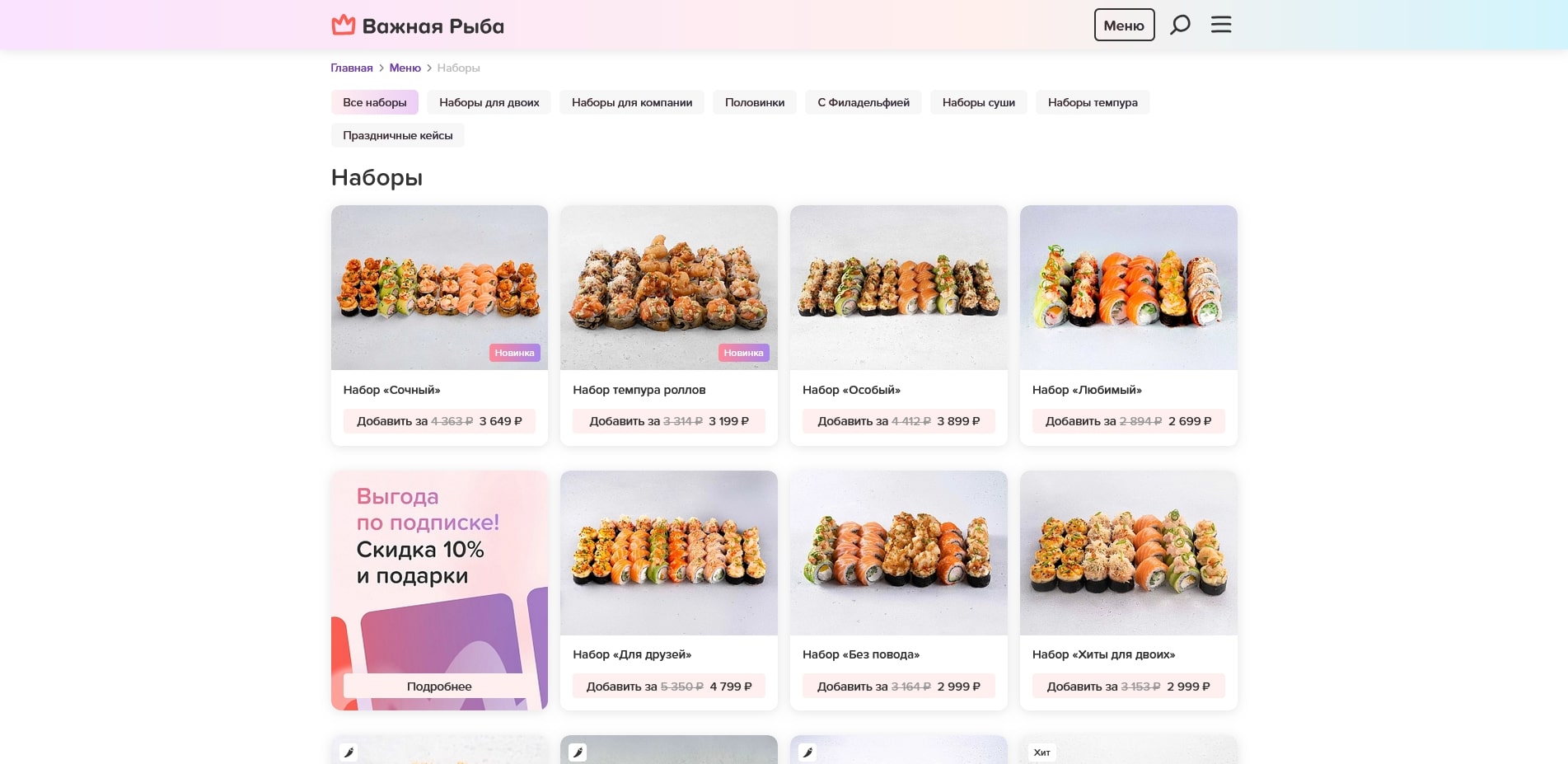Viewport: 1568px width, 764px height.
Task: Open the hamburger navigation menu
Action: (1220, 24)
